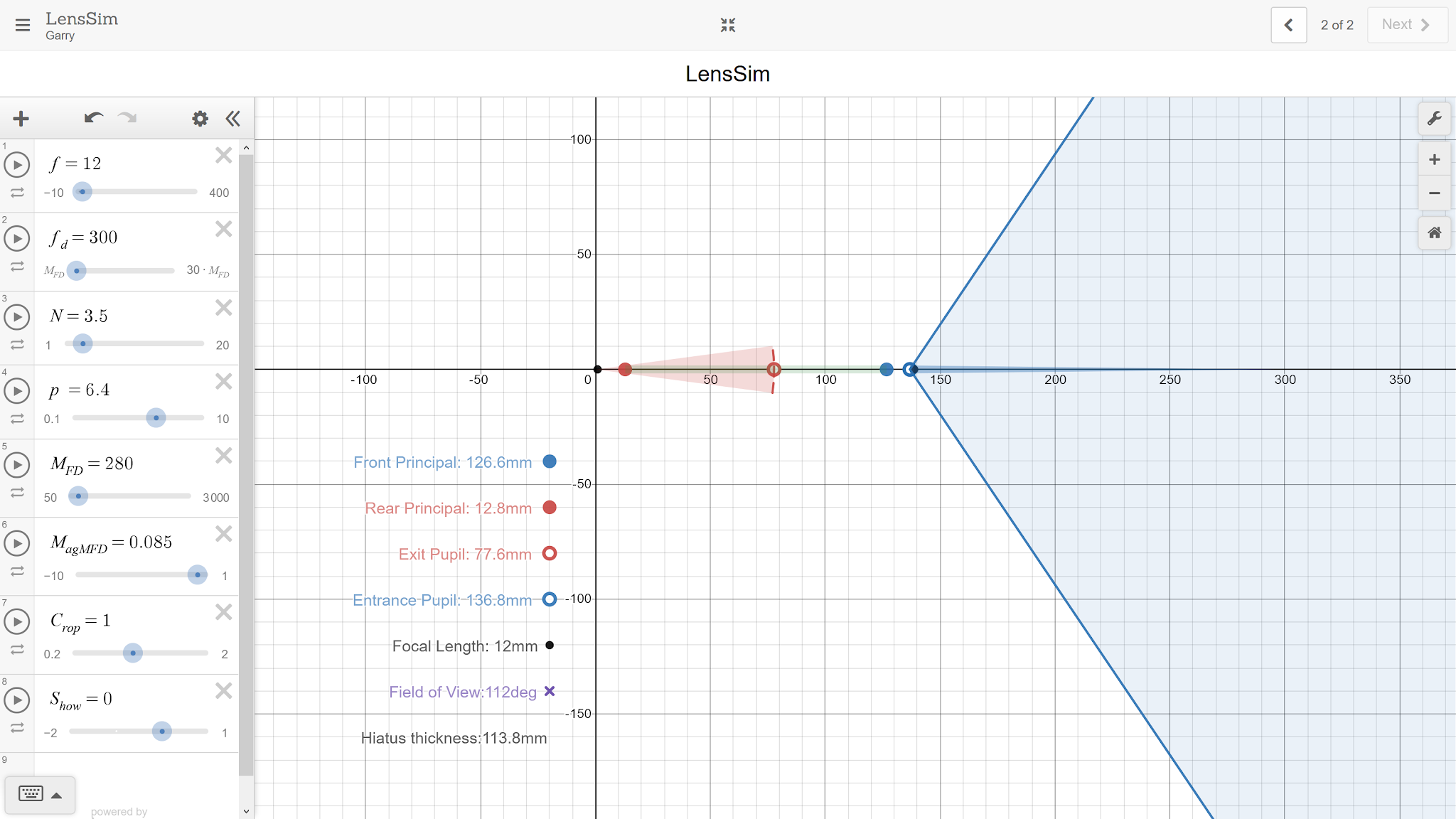Collapse the expression list panel
The image size is (1456, 819).
point(232,119)
